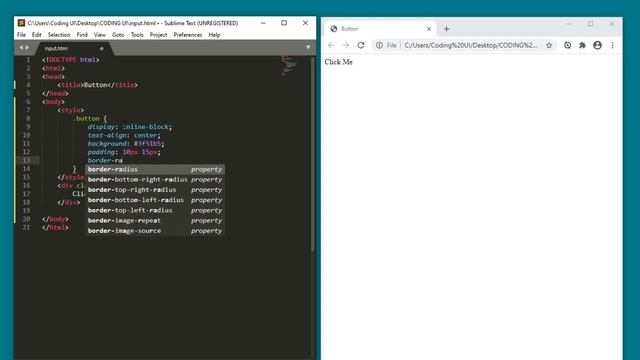Select the Button tab in Chrome
640x360 pixels.
(x=380, y=29)
